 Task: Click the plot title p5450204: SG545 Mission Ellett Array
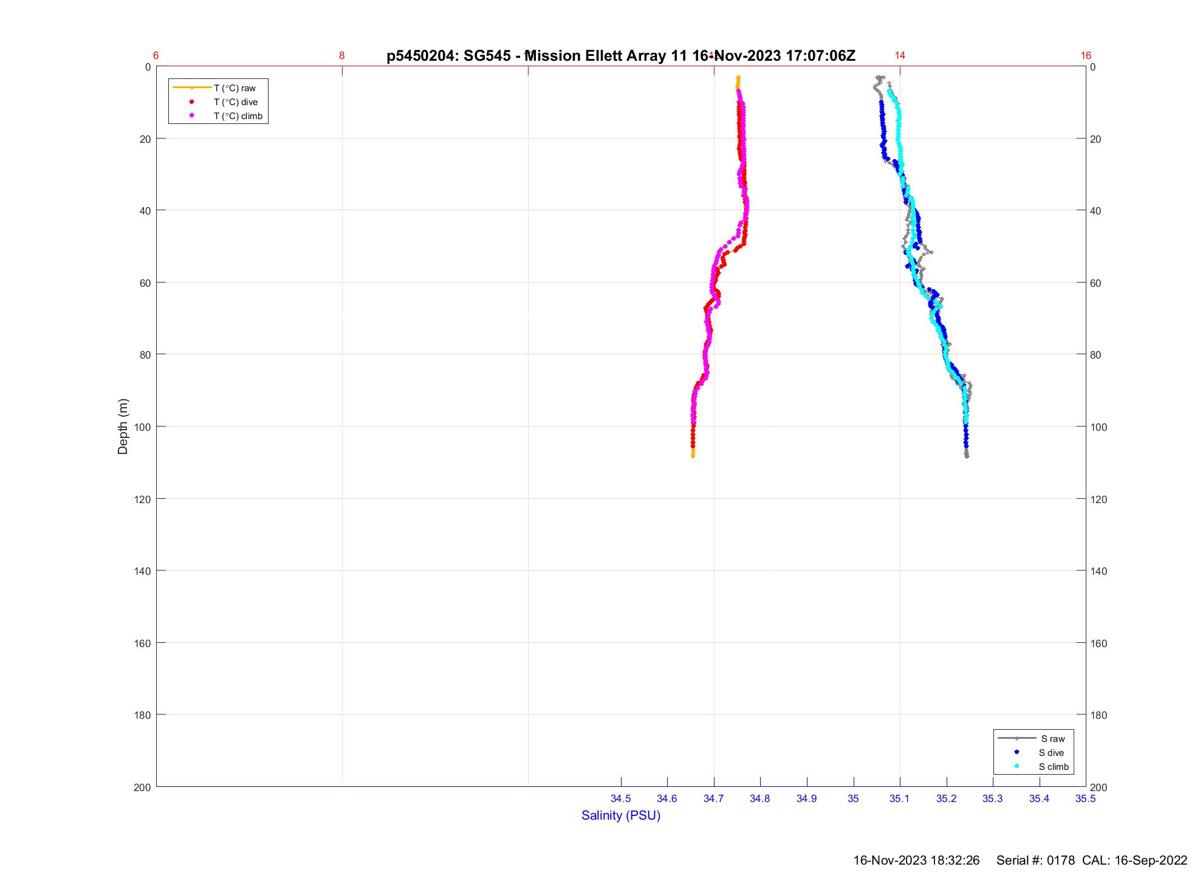click(x=621, y=56)
